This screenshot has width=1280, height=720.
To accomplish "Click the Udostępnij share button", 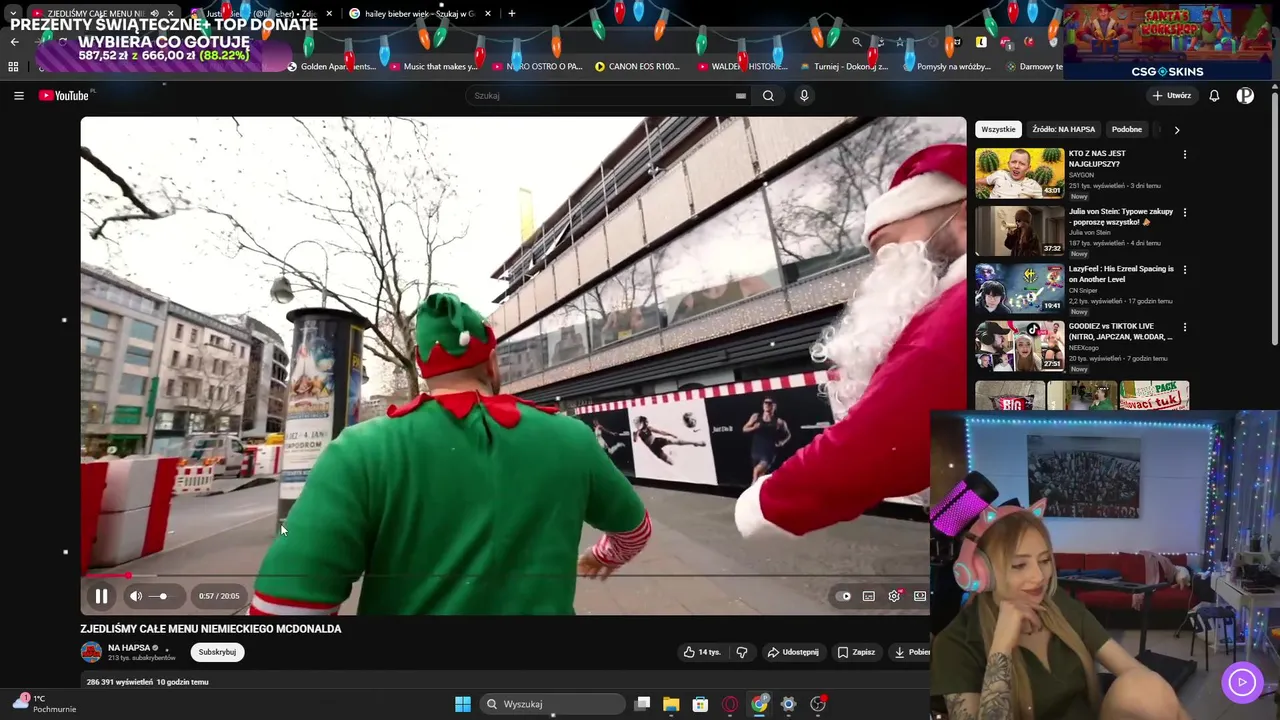I will (x=792, y=652).
